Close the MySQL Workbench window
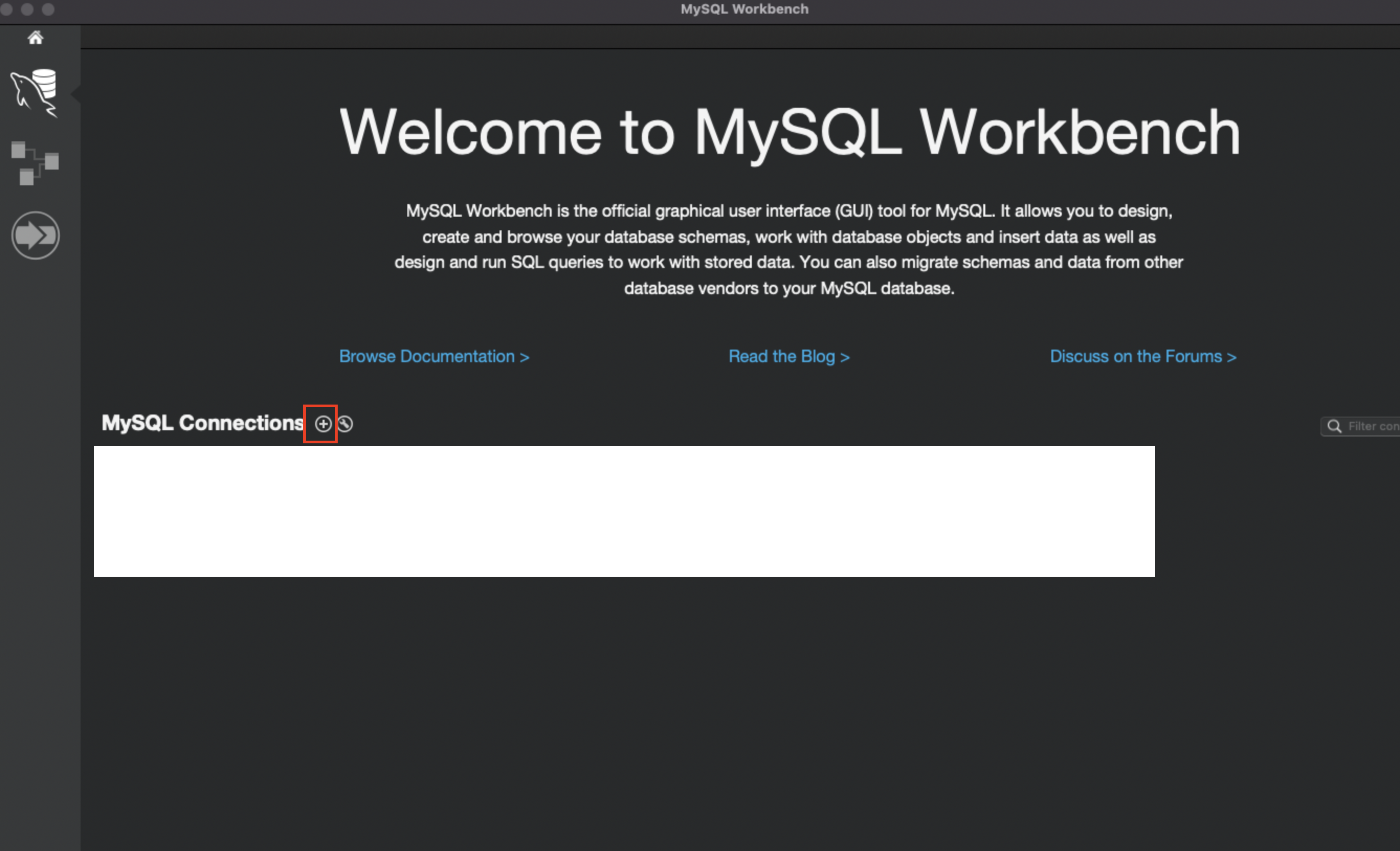1400x851 pixels. (x=6, y=9)
